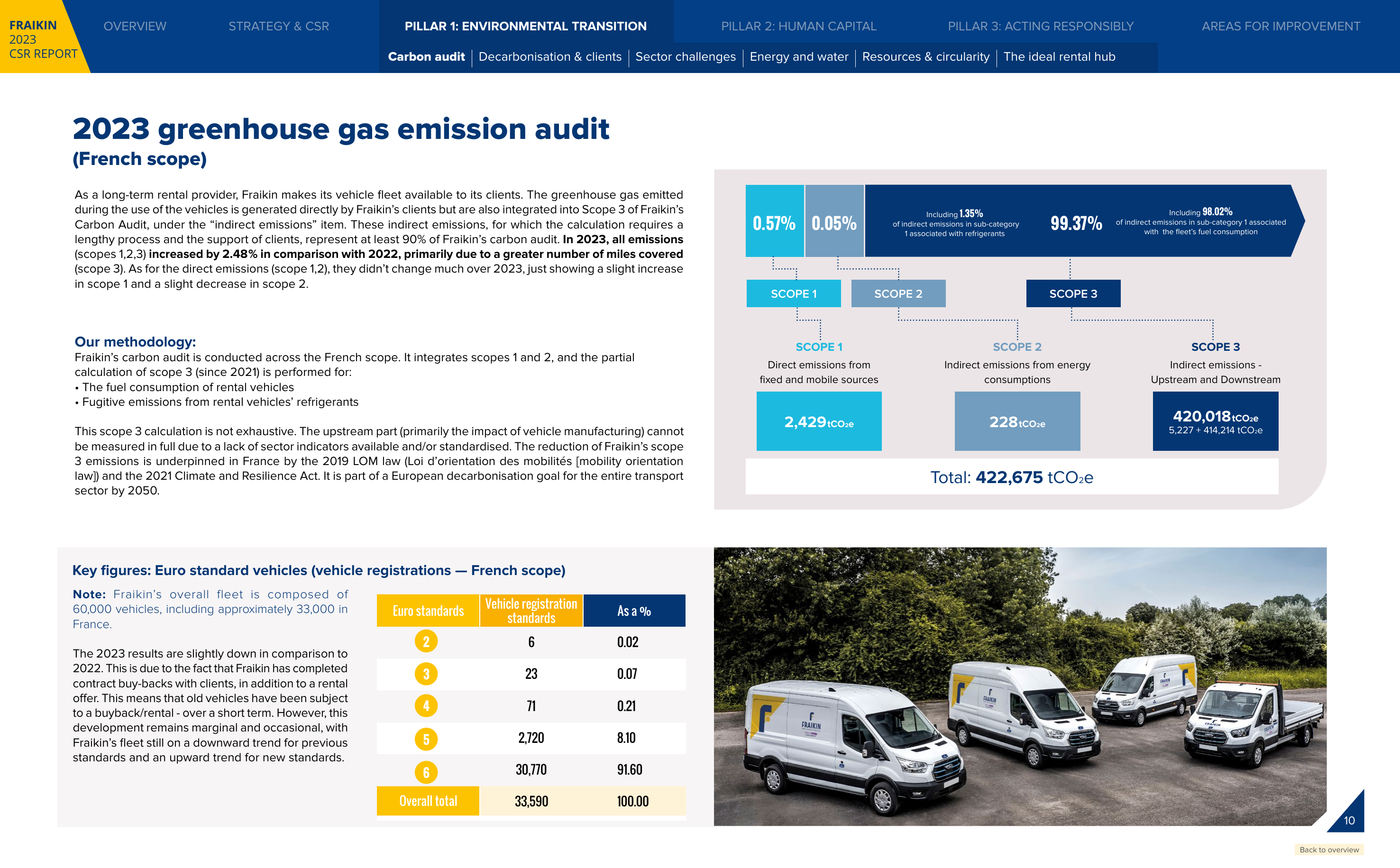This screenshot has width=1400, height=868.
Task: Navigate to Resources & circularity
Action: click(x=926, y=57)
